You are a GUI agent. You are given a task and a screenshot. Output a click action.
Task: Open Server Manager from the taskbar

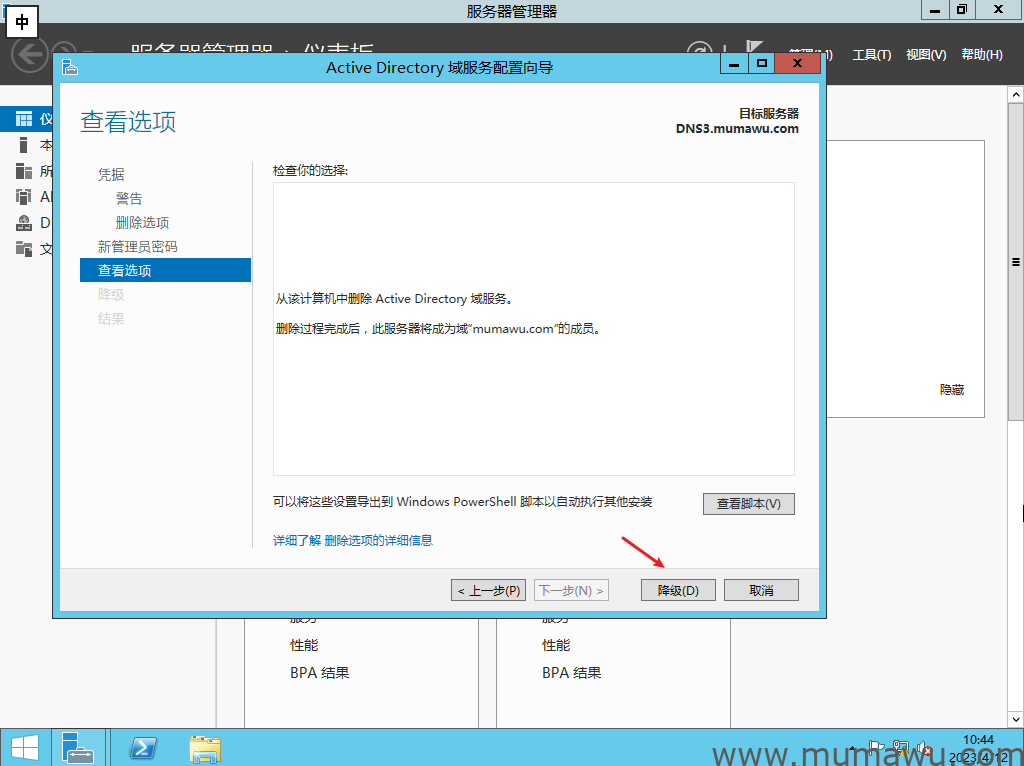(x=77, y=747)
